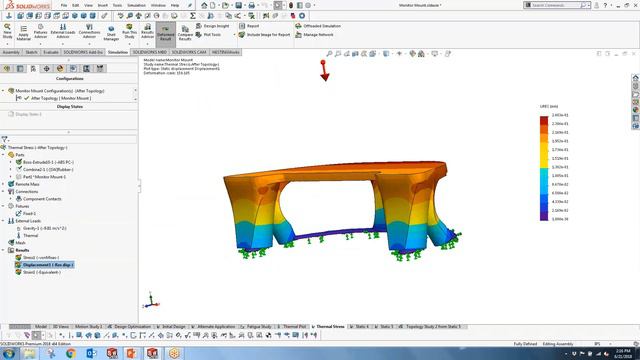Screen dimensions: 640x360
Task: Click the Home icon in top toolbar
Action: [x=204, y=5]
